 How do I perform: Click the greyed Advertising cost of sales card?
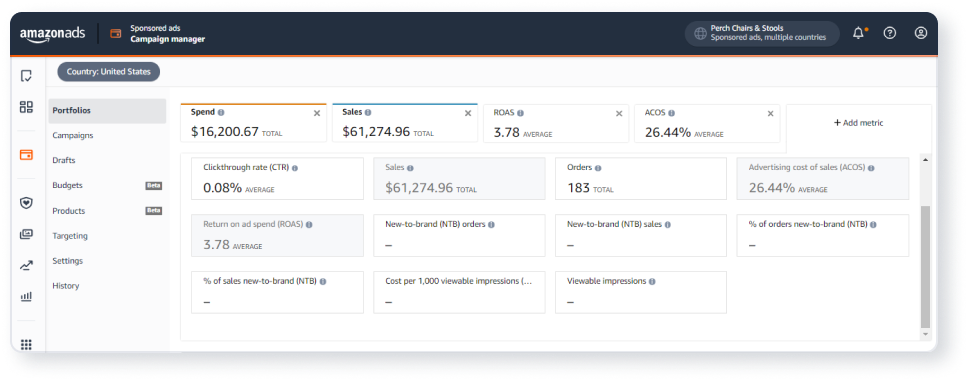click(823, 178)
